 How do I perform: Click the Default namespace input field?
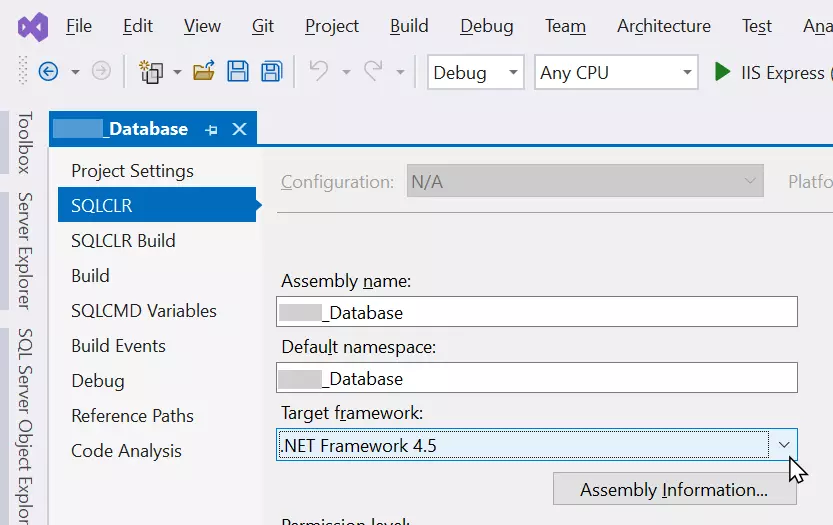[537, 377]
